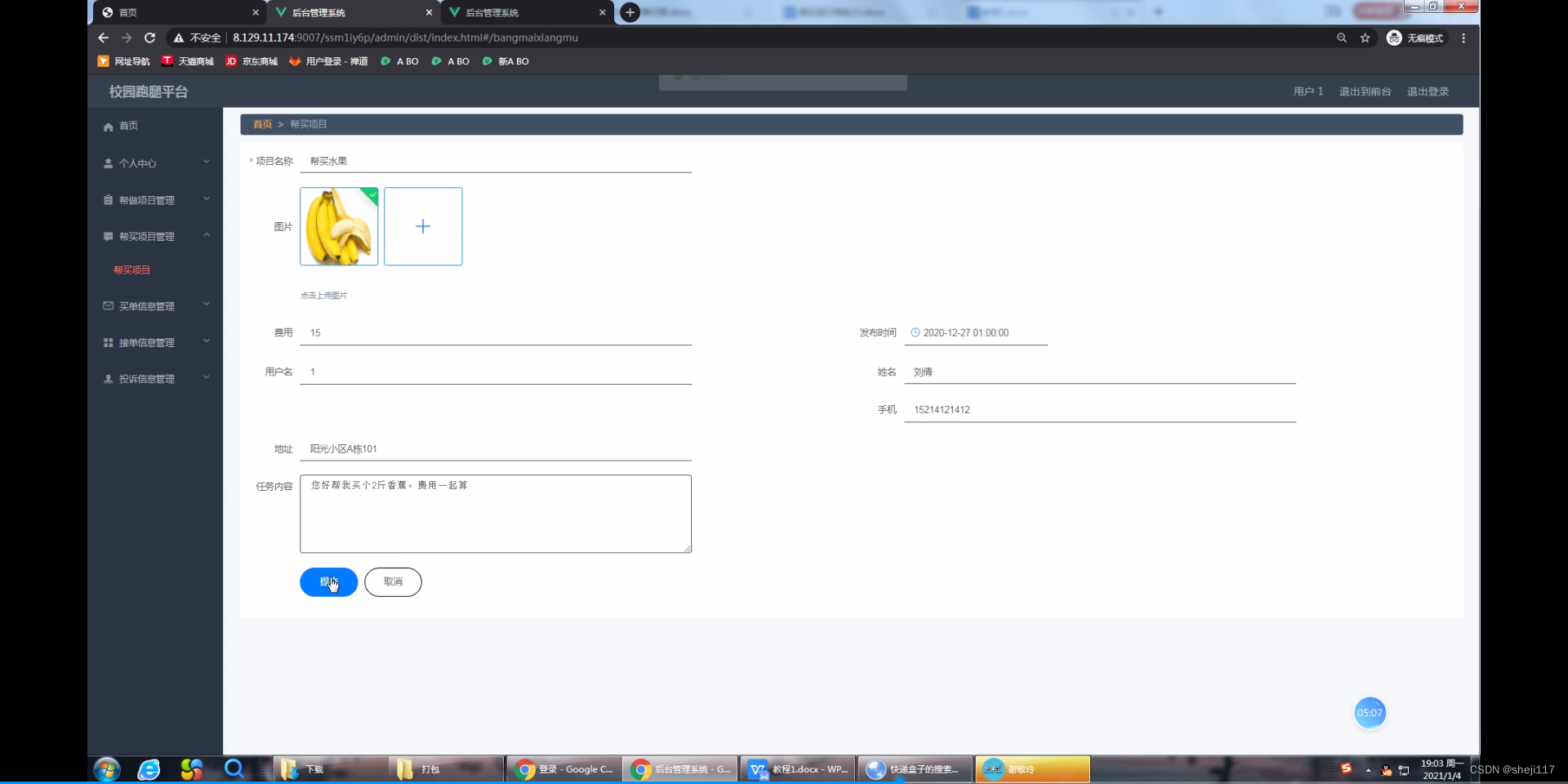This screenshot has width=1568, height=784.
Task: Open the 网址导航 bookmark
Action: click(124, 61)
